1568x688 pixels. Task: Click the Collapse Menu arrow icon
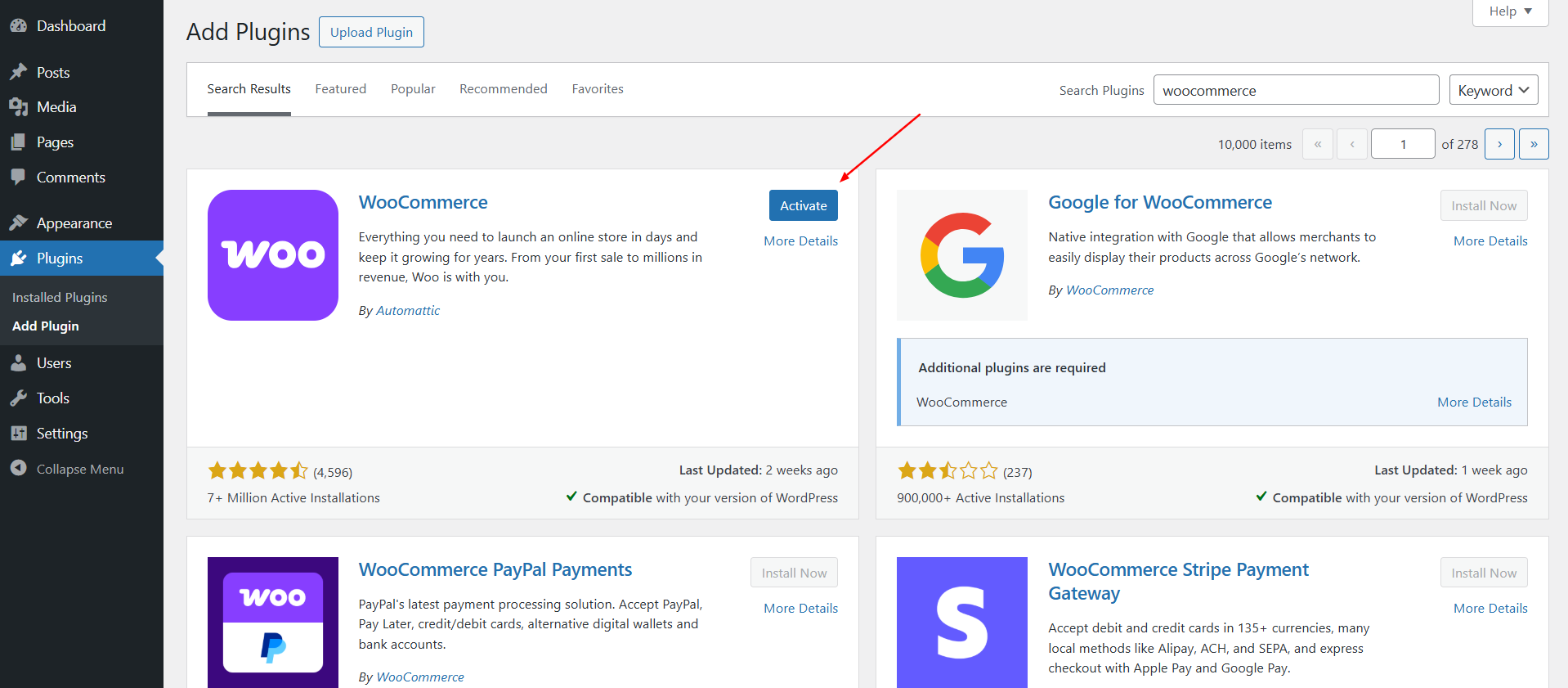coord(19,468)
